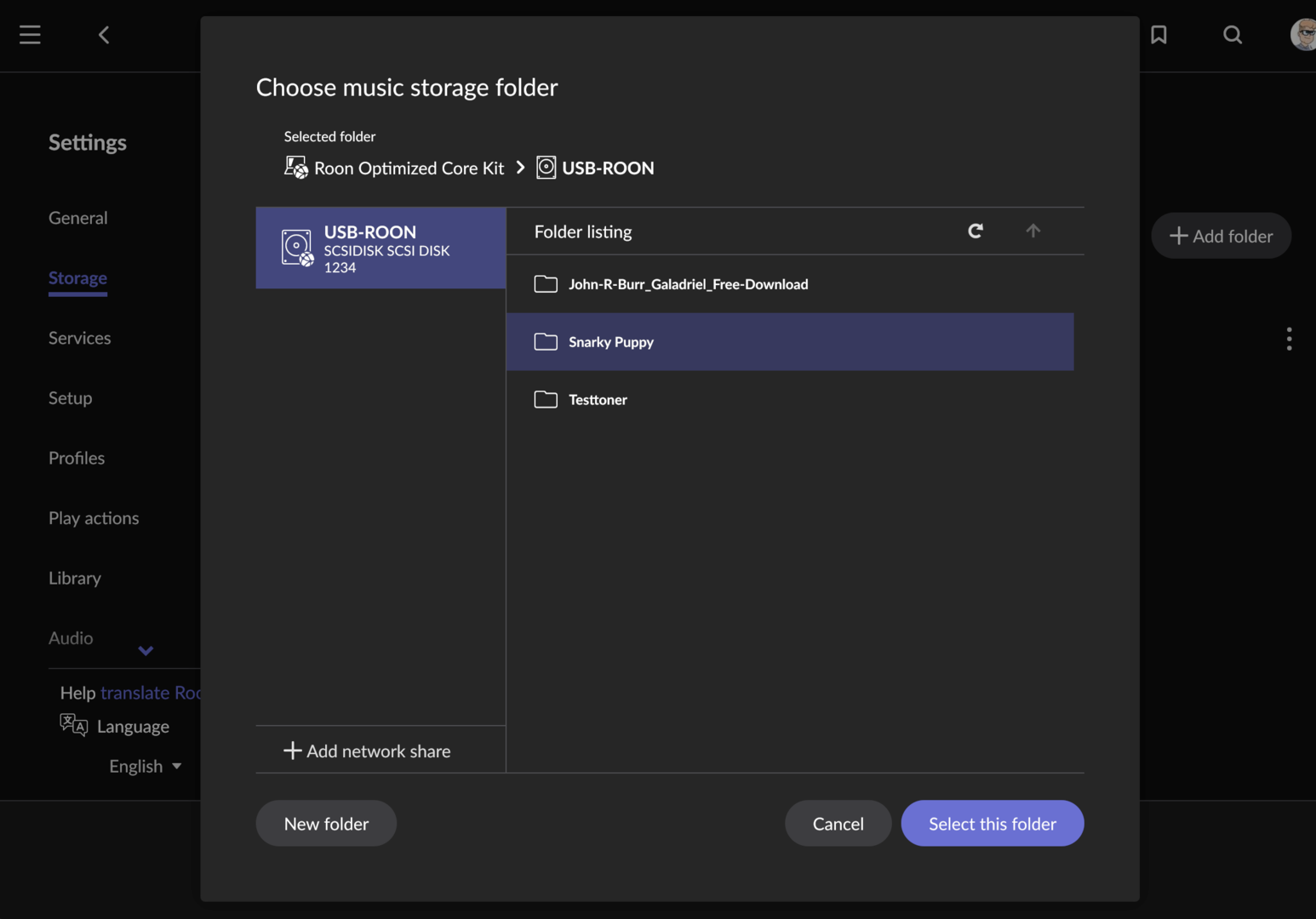Screen dimensions: 1316x919
Task: Switch to the Services settings tab
Action: tap(79, 339)
